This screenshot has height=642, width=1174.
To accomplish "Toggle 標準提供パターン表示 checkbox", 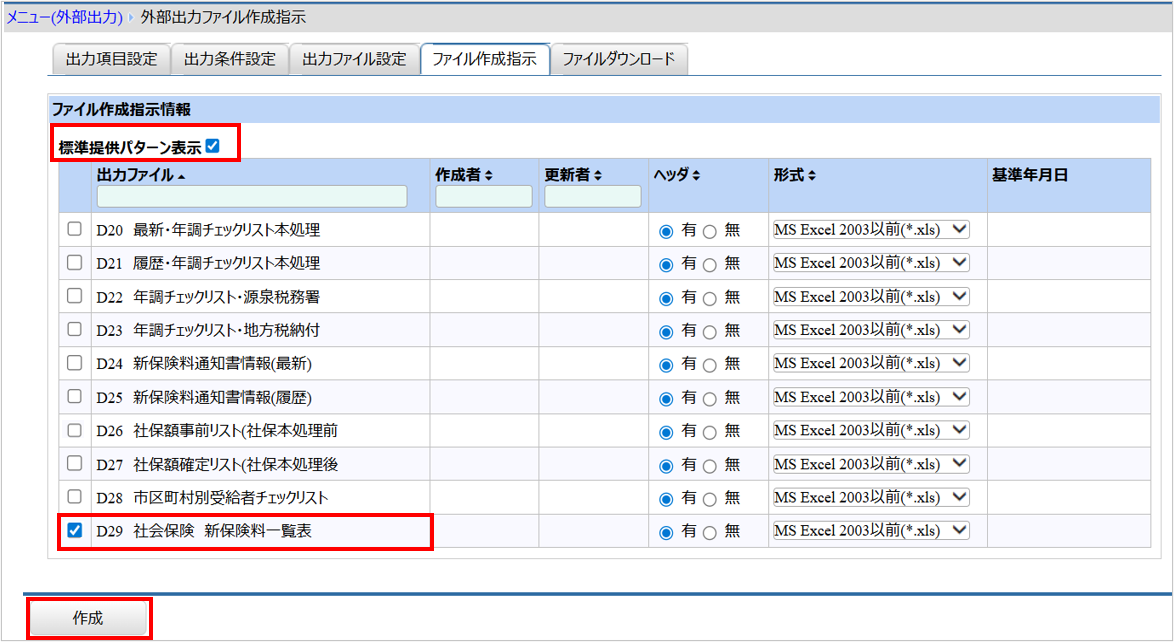I will (x=213, y=146).
